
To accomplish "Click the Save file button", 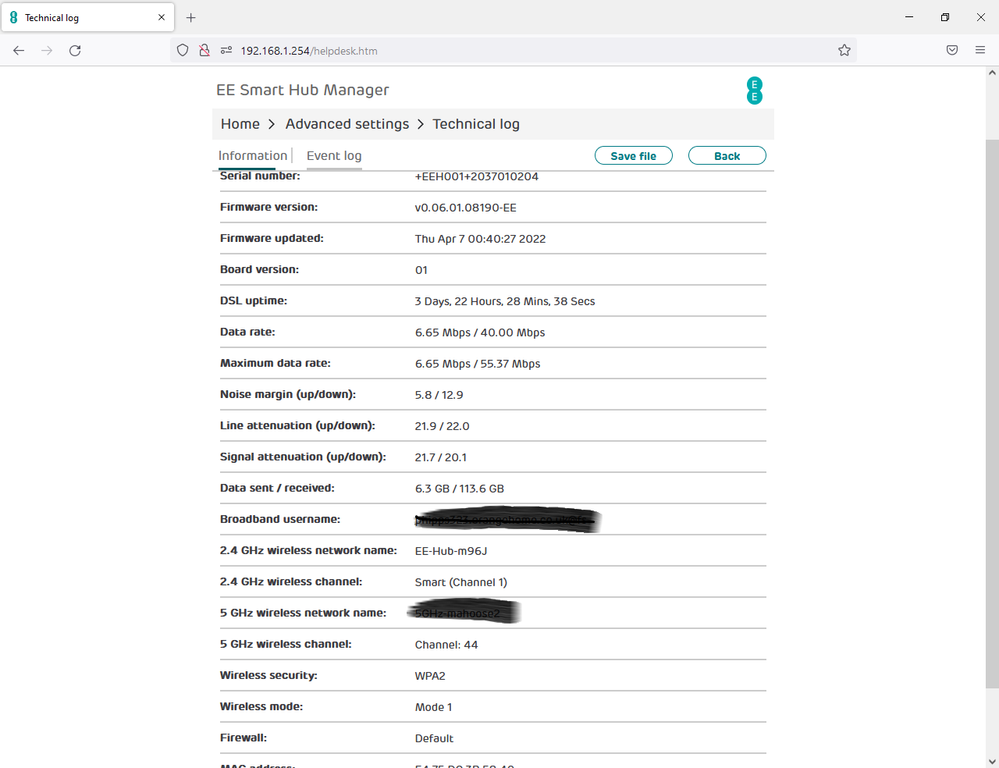I will [633, 156].
